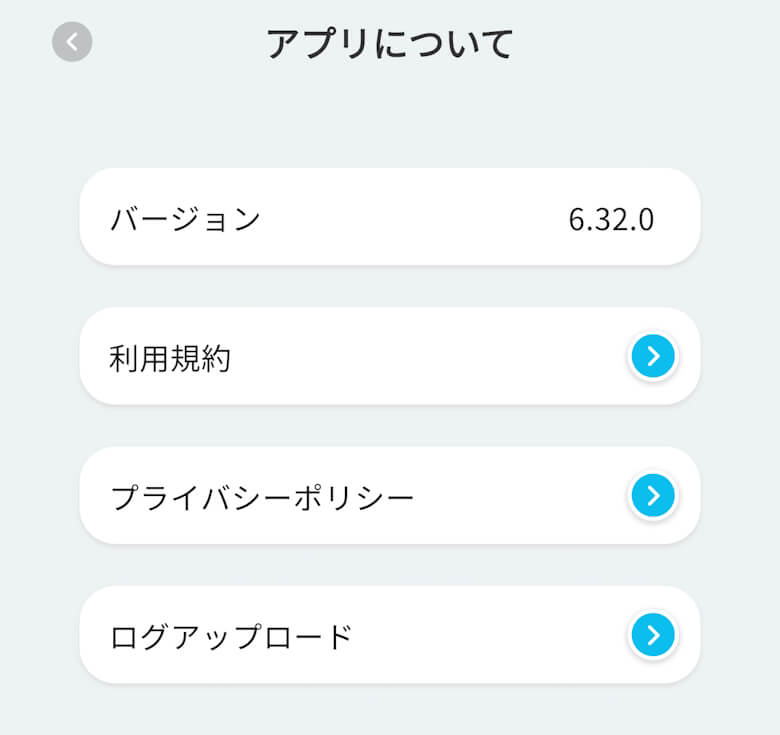Click the blue chevron beside 利用規約
Screen dimensions: 780x735
[x=653, y=356]
